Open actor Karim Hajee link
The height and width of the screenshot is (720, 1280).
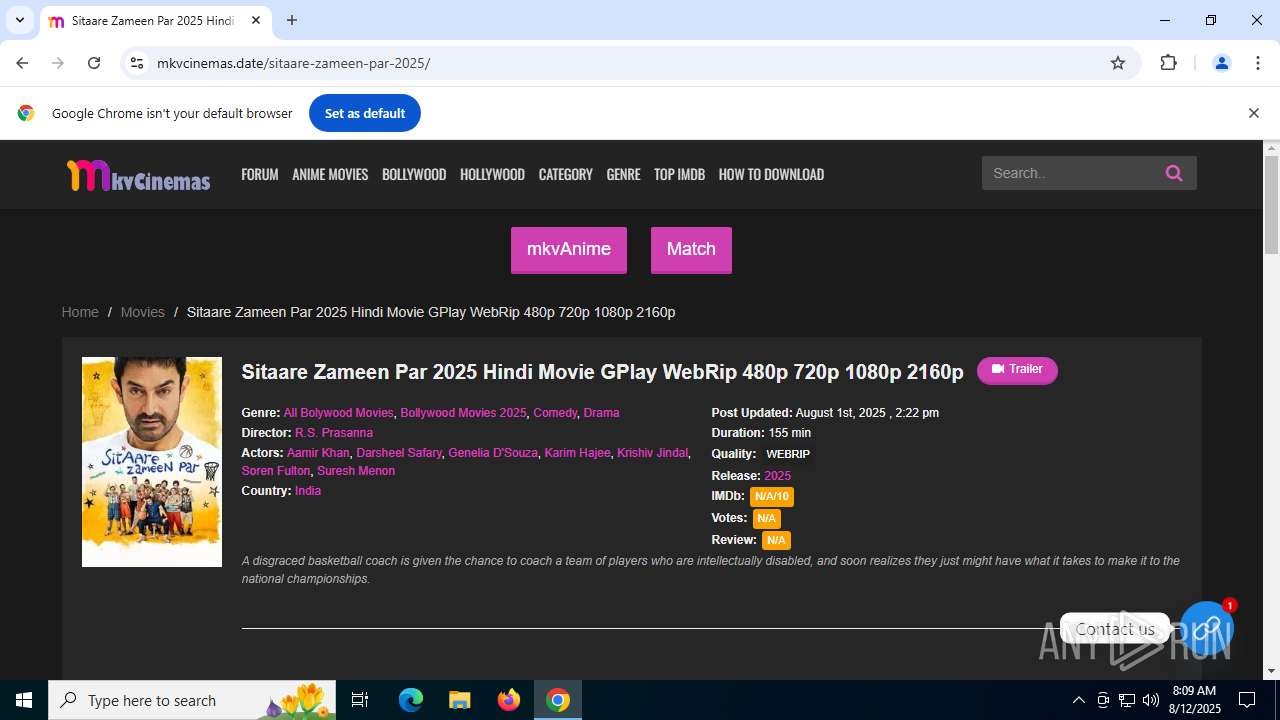[x=577, y=453]
